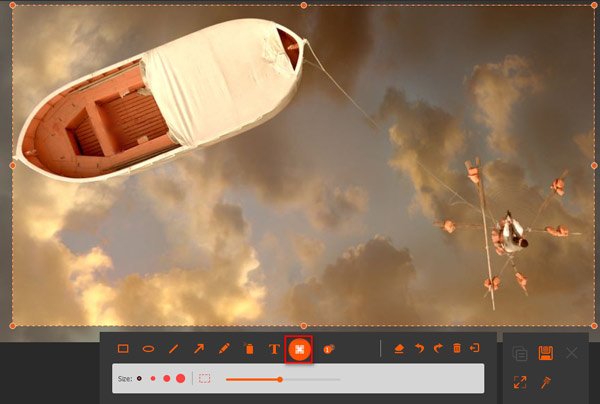The width and height of the screenshot is (600, 404).
Task: Select the arrow drawing tool
Action: [x=199, y=349]
